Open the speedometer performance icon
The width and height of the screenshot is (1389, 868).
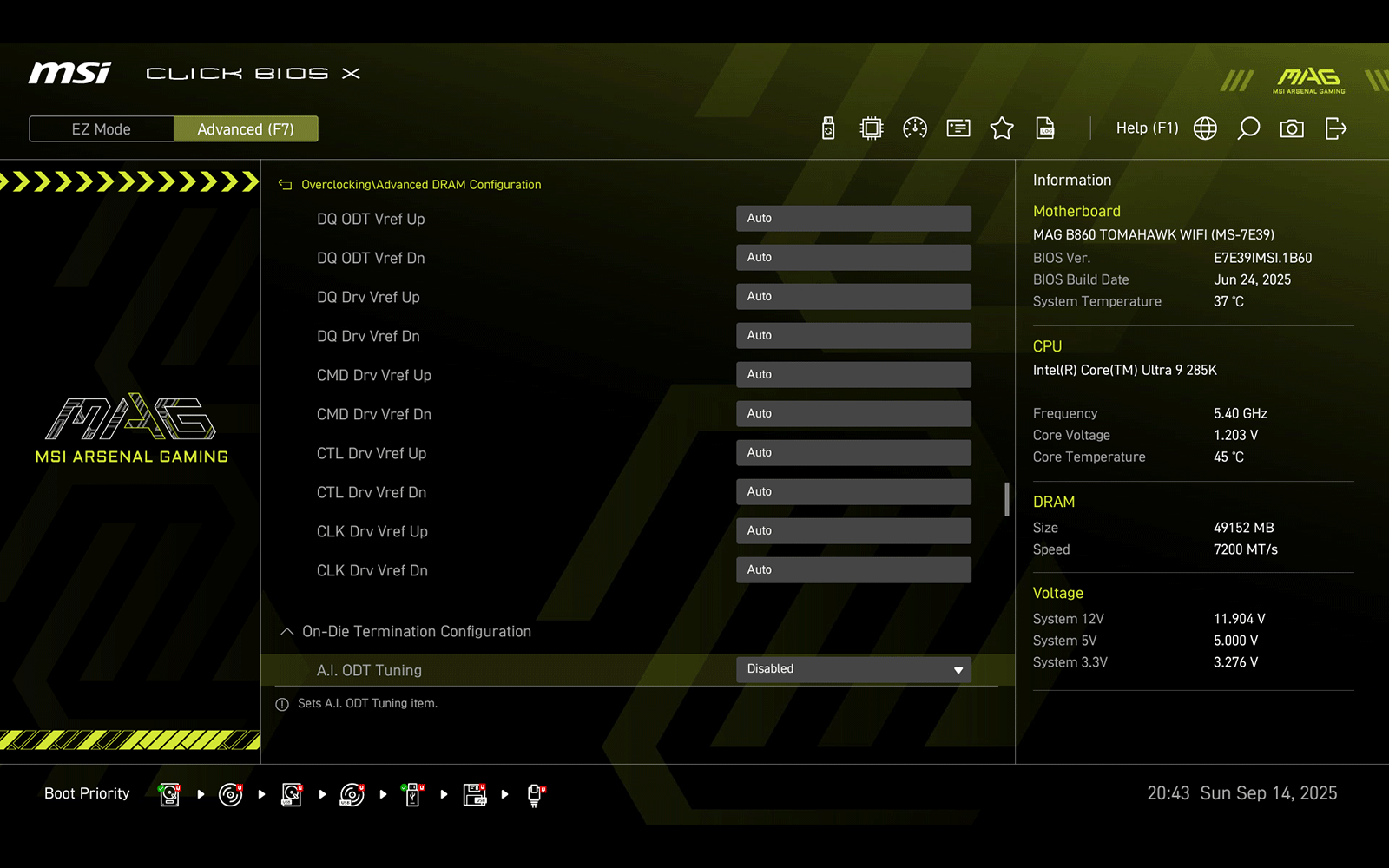[915, 128]
